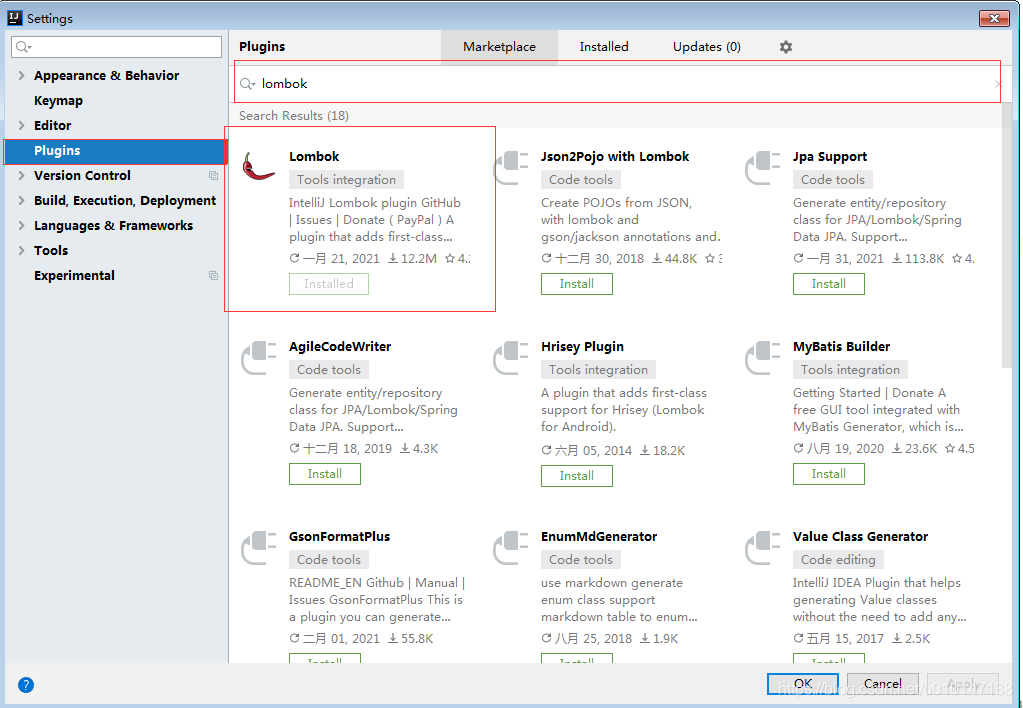Click the Json2Pojo with Lombok plugin icon
This screenshot has width=1023, height=708.
[511, 167]
